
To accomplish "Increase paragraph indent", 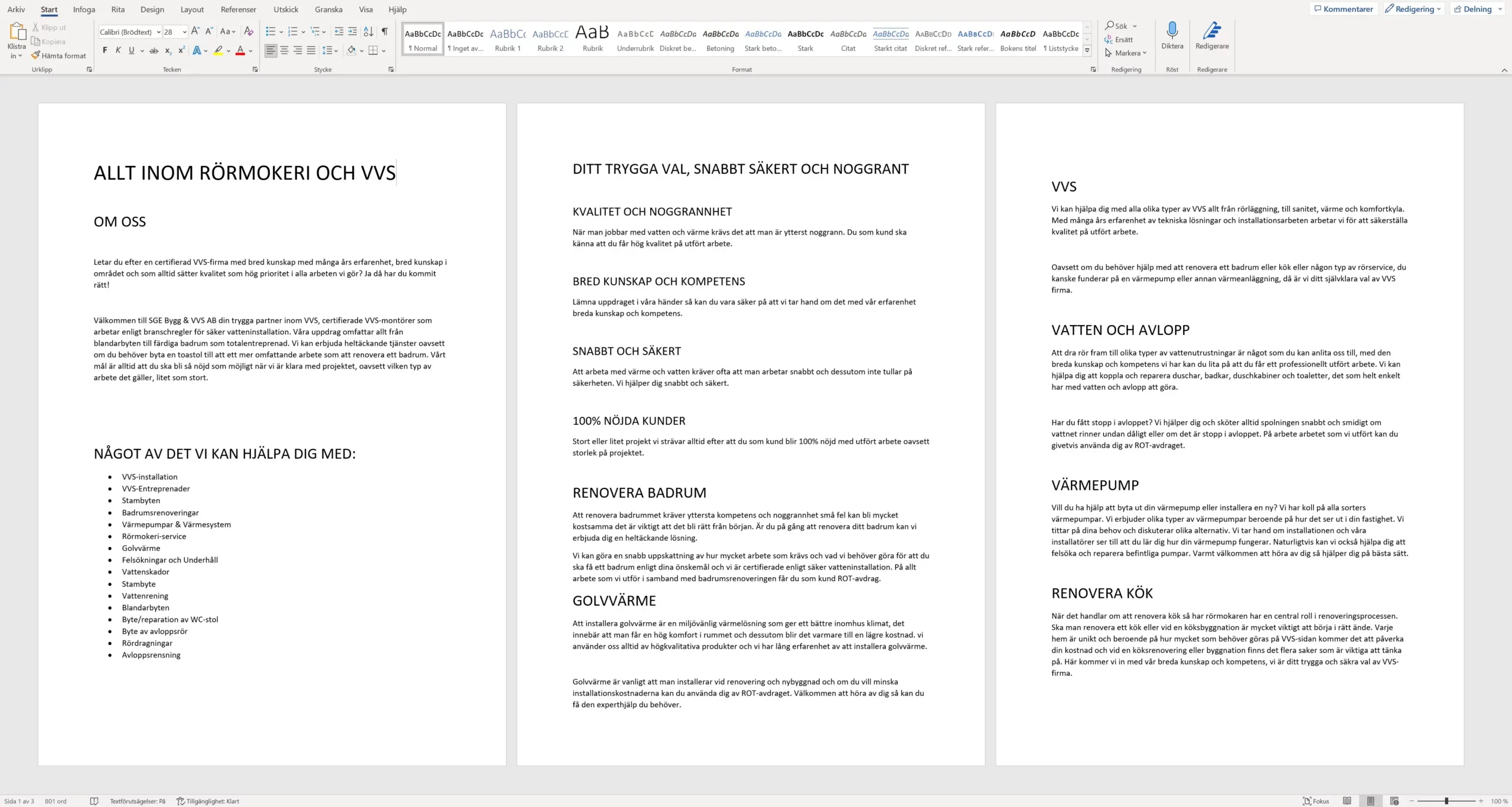I will click(x=353, y=31).
